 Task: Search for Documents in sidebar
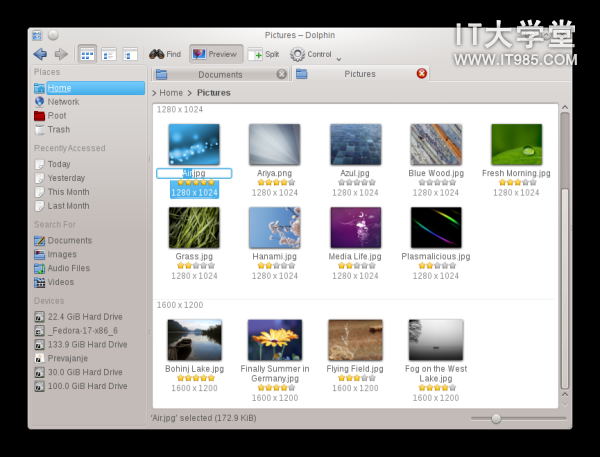tap(89, 240)
